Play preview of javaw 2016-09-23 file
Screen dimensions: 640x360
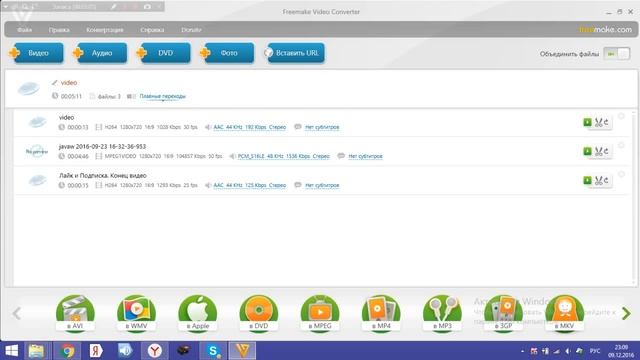pos(587,151)
